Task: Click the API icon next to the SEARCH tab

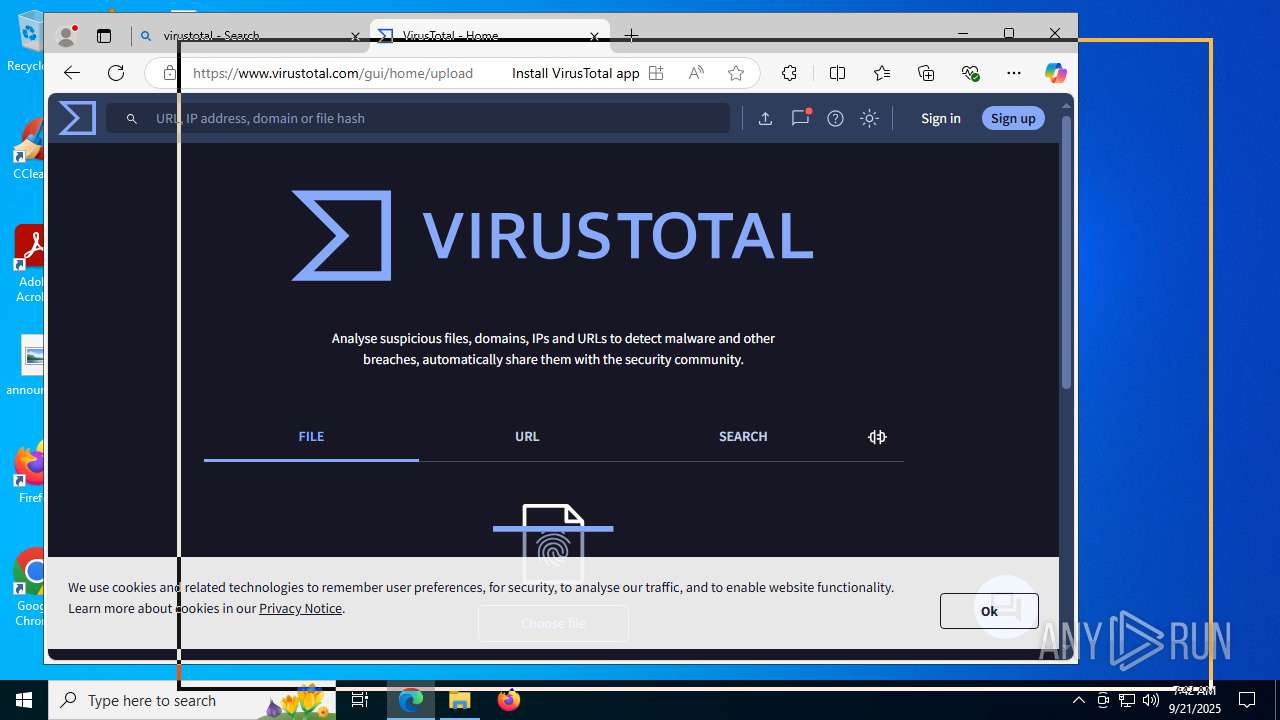Action: tap(877, 437)
